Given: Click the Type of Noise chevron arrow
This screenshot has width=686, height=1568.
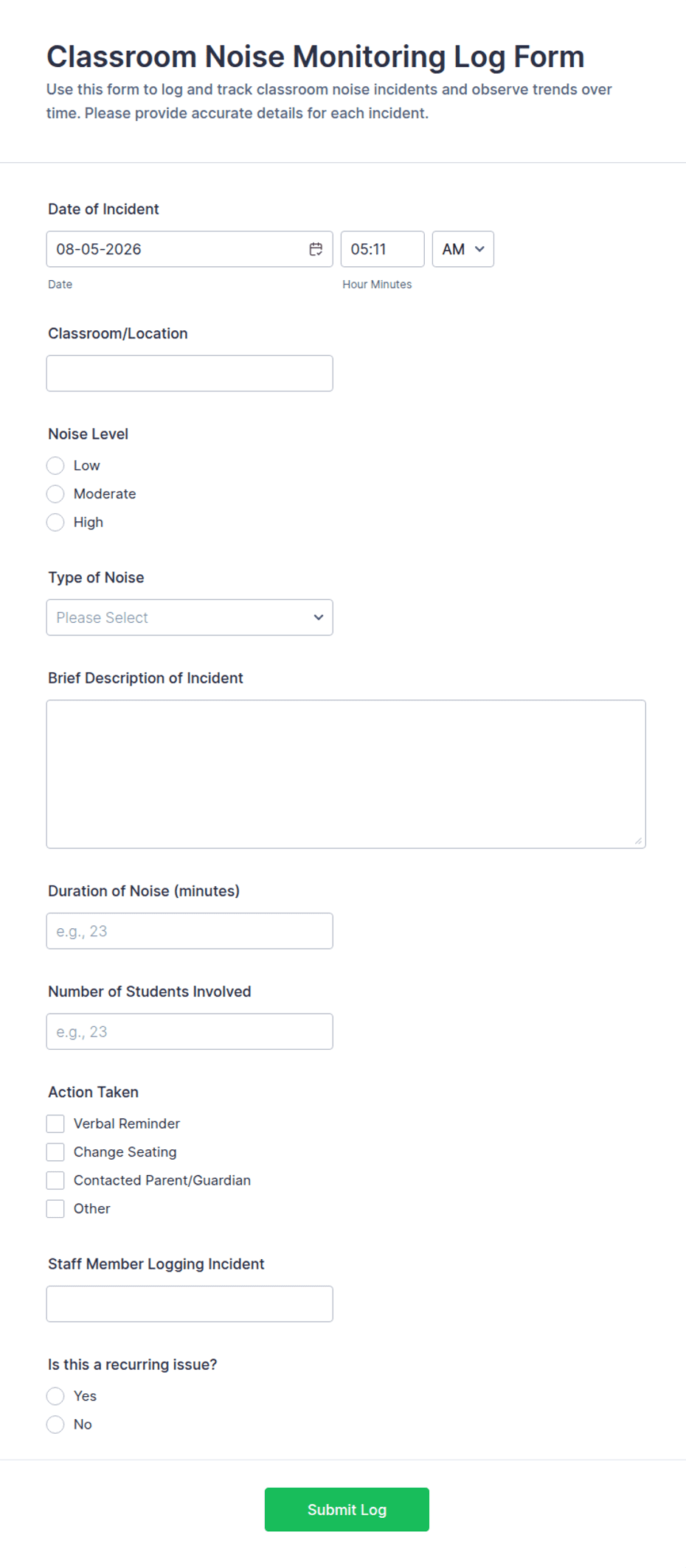Looking at the screenshot, I should click(x=319, y=618).
